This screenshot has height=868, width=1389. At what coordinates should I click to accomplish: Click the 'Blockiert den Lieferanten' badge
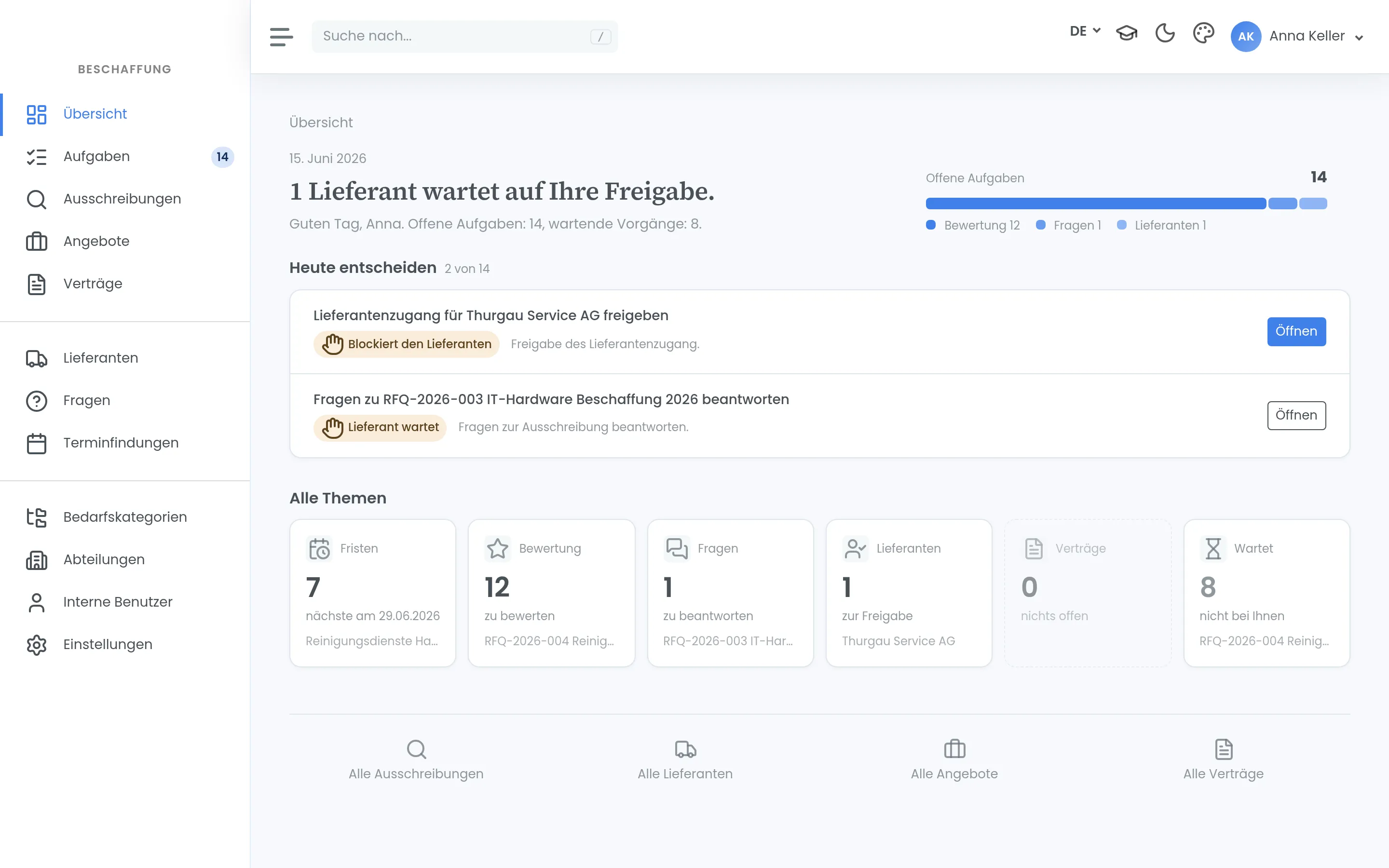[407, 344]
